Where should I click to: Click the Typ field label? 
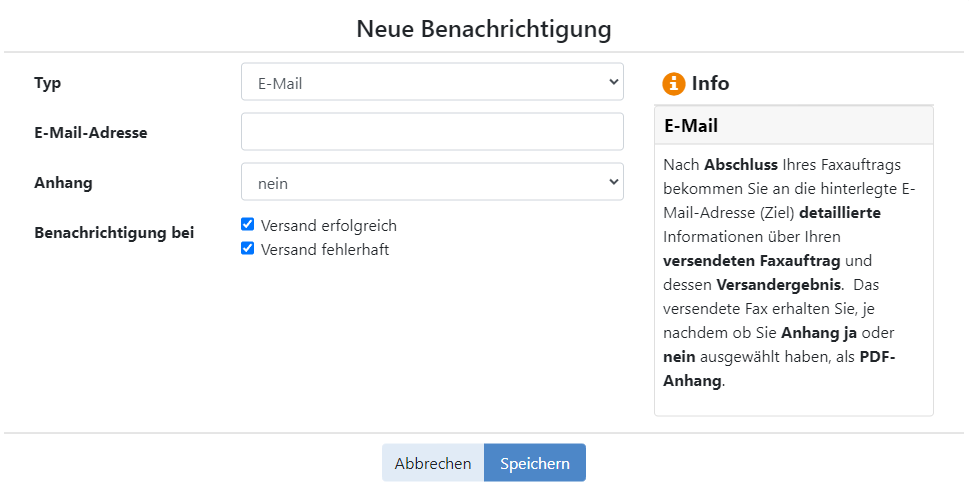[48, 83]
